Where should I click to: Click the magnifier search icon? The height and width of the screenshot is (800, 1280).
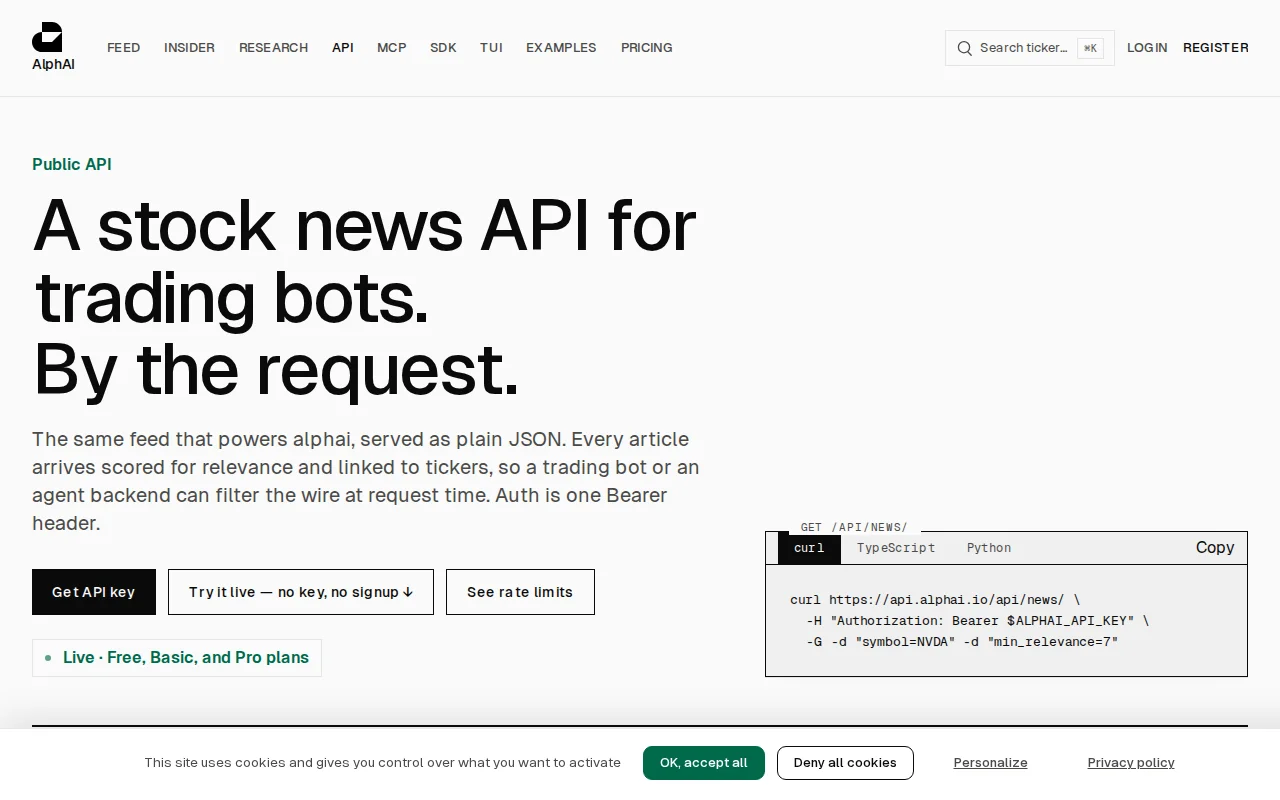click(964, 48)
